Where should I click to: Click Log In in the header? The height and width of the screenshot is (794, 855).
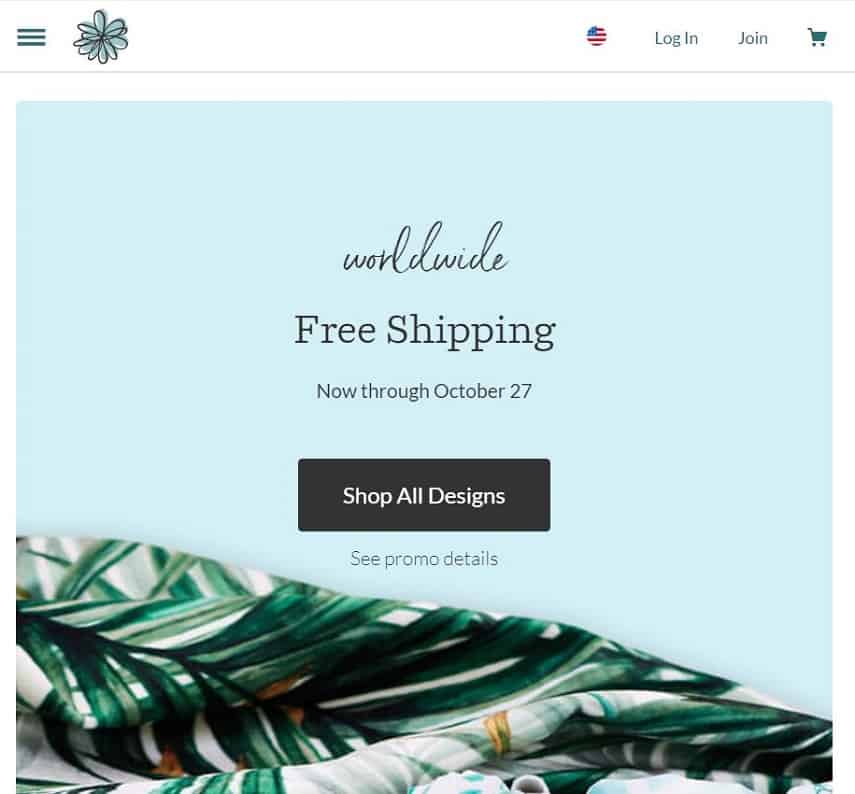[676, 38]
